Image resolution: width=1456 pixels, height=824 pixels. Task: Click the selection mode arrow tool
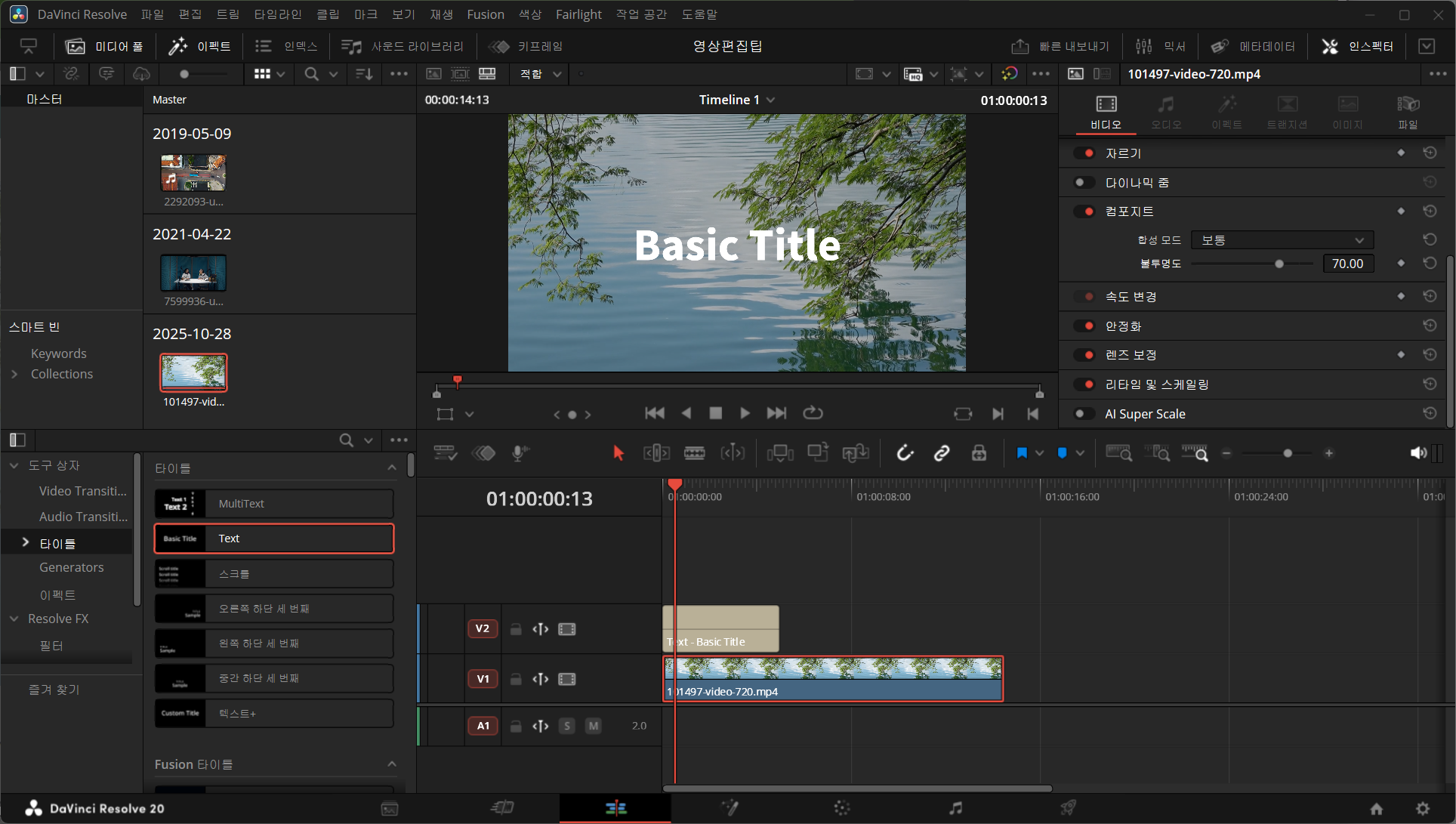[618, 453]
